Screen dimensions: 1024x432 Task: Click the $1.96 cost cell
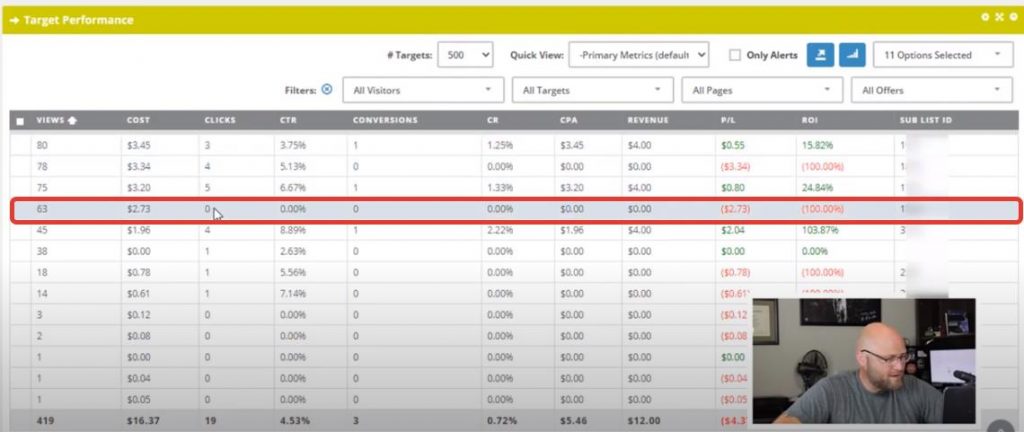click(x=137, y=230)
